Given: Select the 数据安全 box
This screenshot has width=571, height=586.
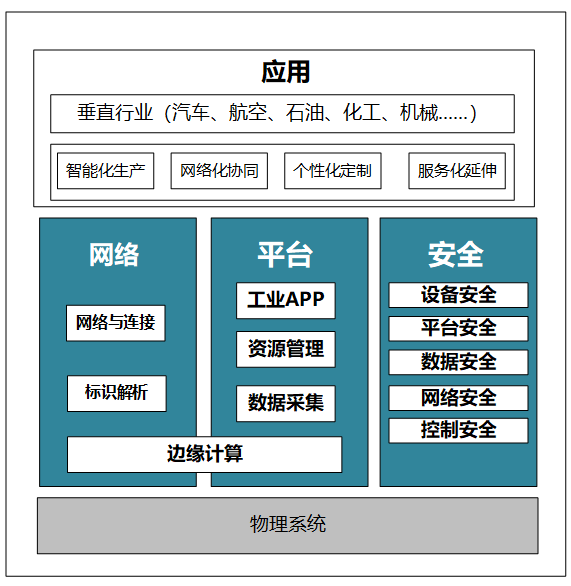Looking at the screenshot, I should 459,362.
